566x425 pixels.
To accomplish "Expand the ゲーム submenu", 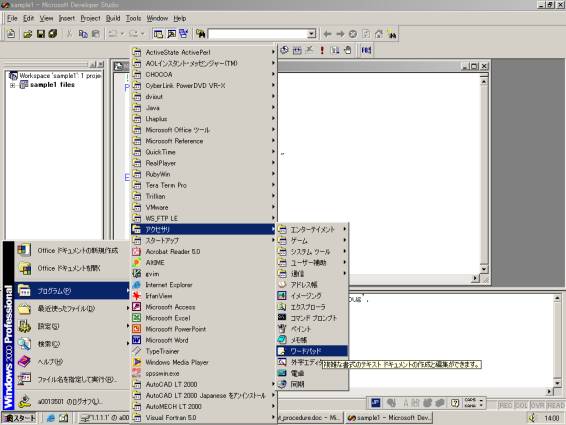I will (312, 240).
